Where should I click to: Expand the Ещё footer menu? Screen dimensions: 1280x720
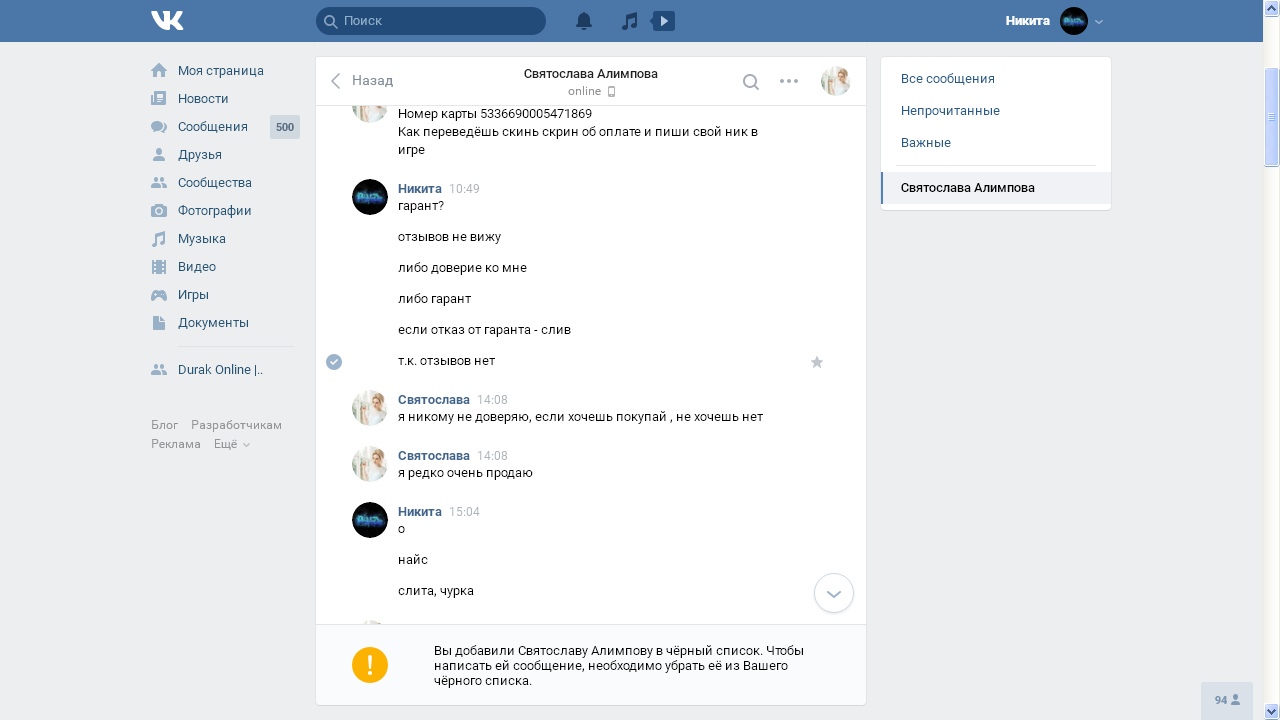pos(231,444)
